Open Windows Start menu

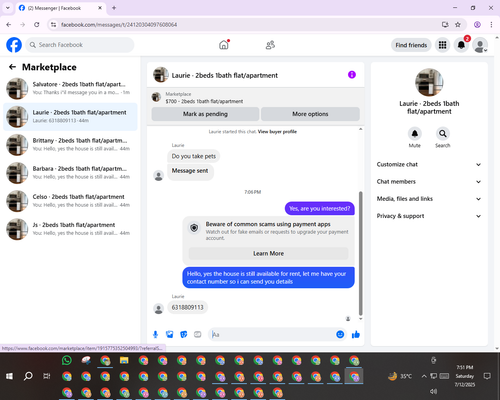coord(9,376)
